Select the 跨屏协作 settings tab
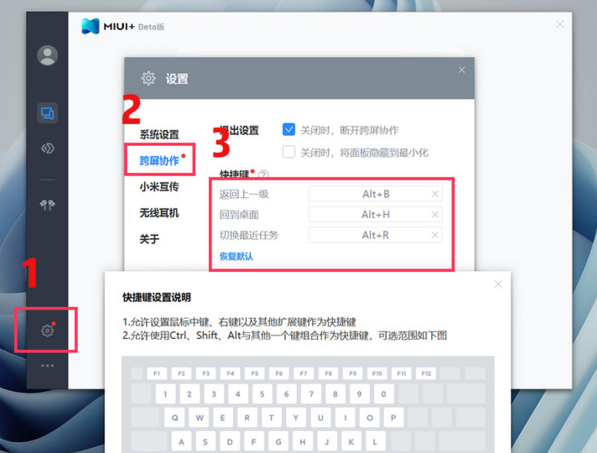Screen dimensions: 597x453 159,161
